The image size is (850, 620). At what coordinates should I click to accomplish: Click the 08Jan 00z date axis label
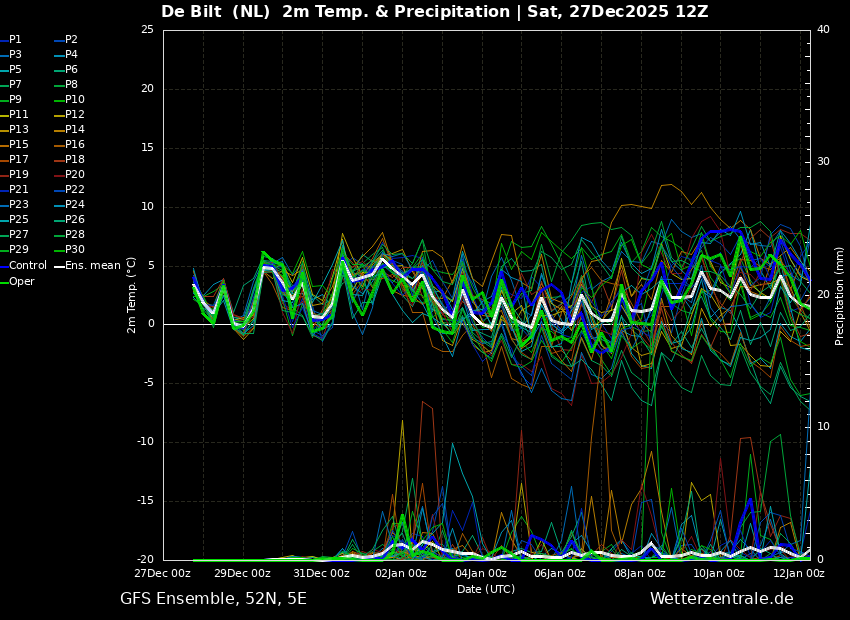click(640, 573)
